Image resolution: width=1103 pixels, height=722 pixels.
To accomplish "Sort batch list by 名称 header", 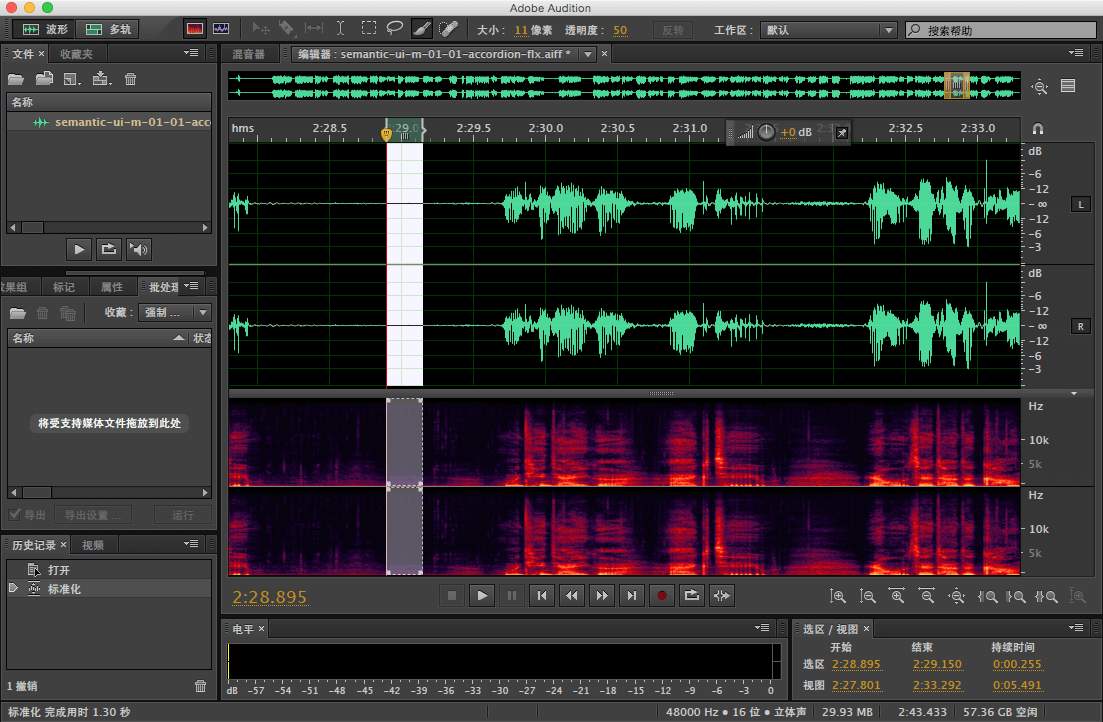I will pyautogui.click(x=98, y=338).
